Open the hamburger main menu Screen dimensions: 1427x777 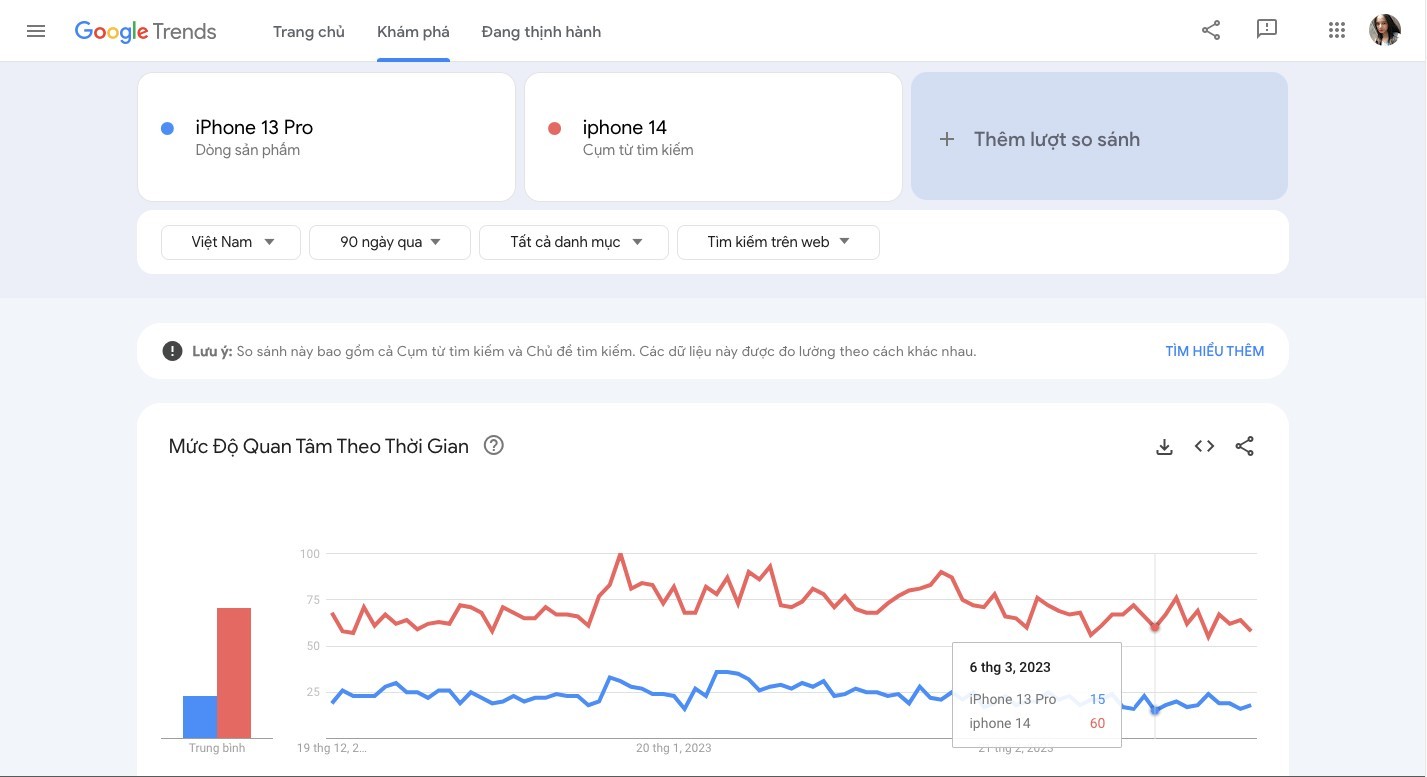(x=36, y=31)
